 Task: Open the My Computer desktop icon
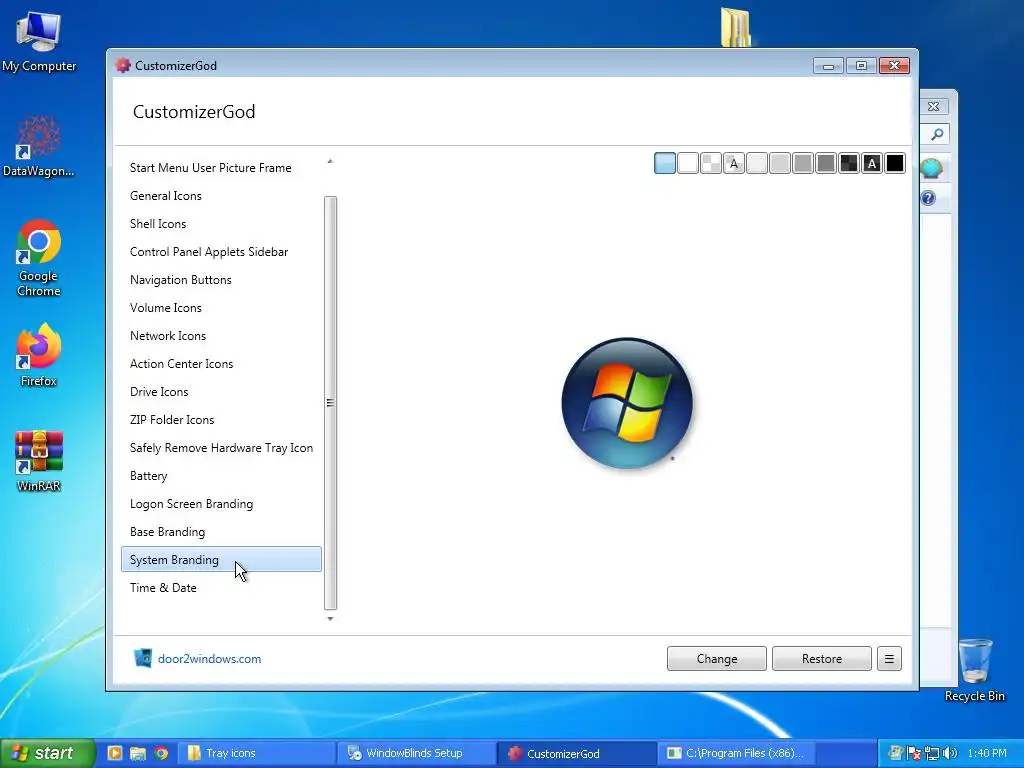coord(39,42)
